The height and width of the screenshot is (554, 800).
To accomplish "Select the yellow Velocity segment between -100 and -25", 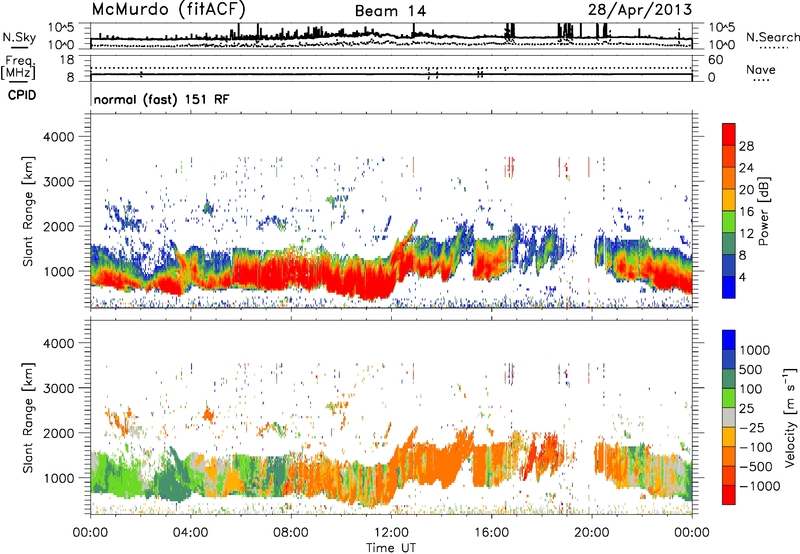I will tap(729, 437).
